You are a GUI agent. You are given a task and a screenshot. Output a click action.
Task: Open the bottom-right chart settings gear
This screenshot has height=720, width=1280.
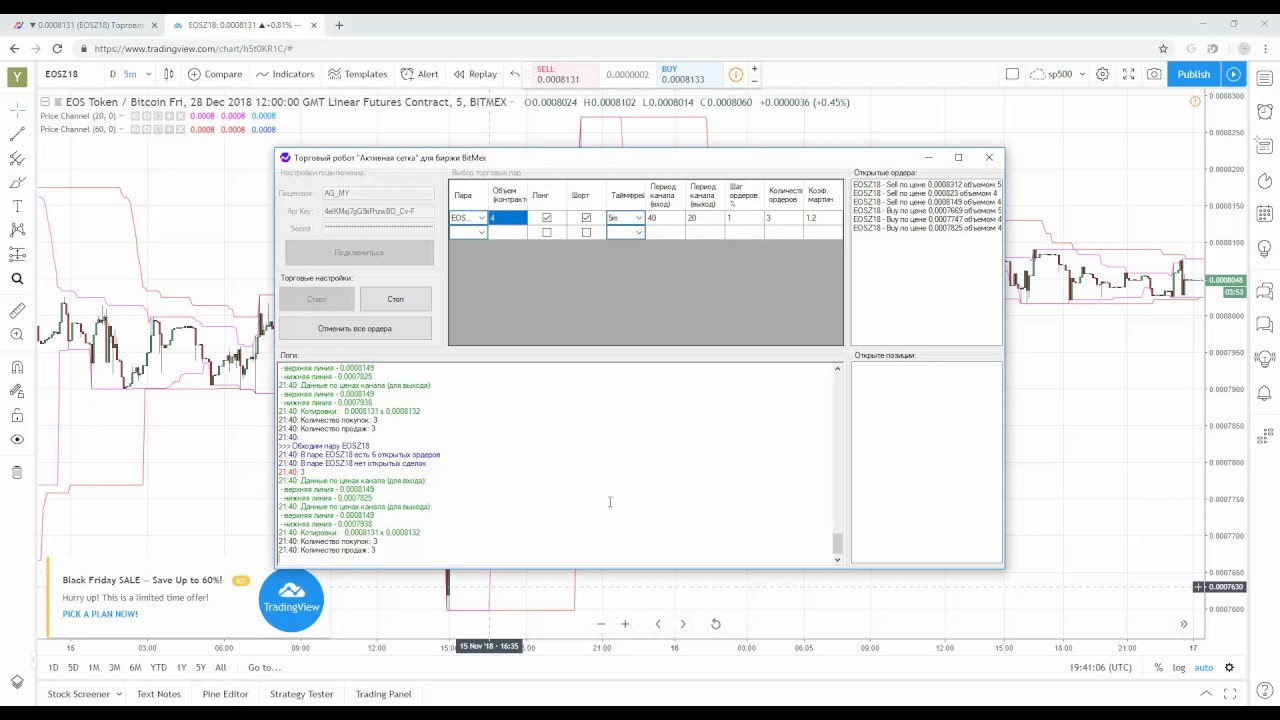tap(1229, 667)
